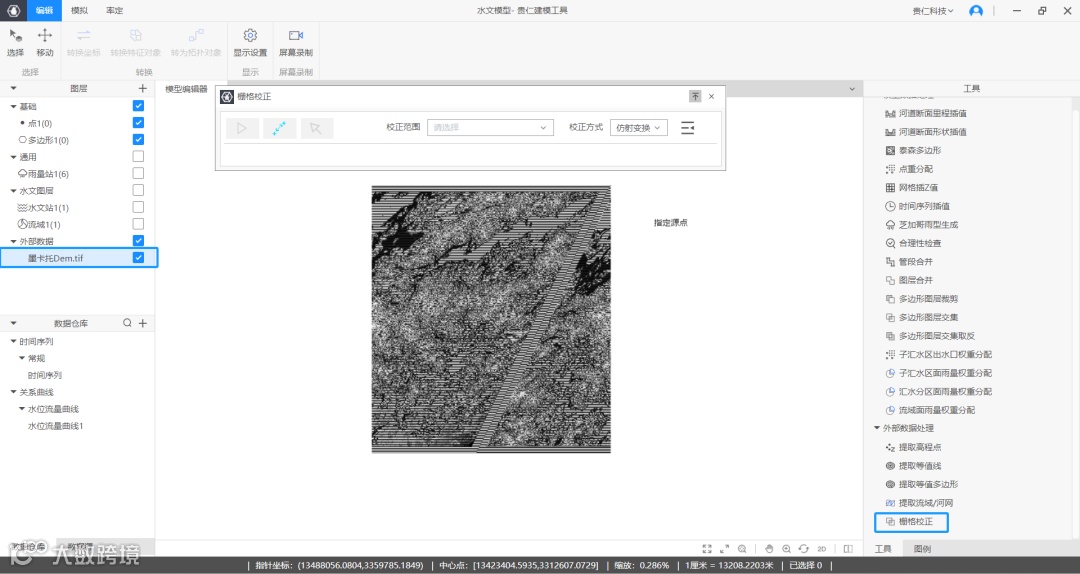Select the 模型编辑器 tab
Image resolution: width=1080 pixels, height=574 pixels.
click(186, 89)
